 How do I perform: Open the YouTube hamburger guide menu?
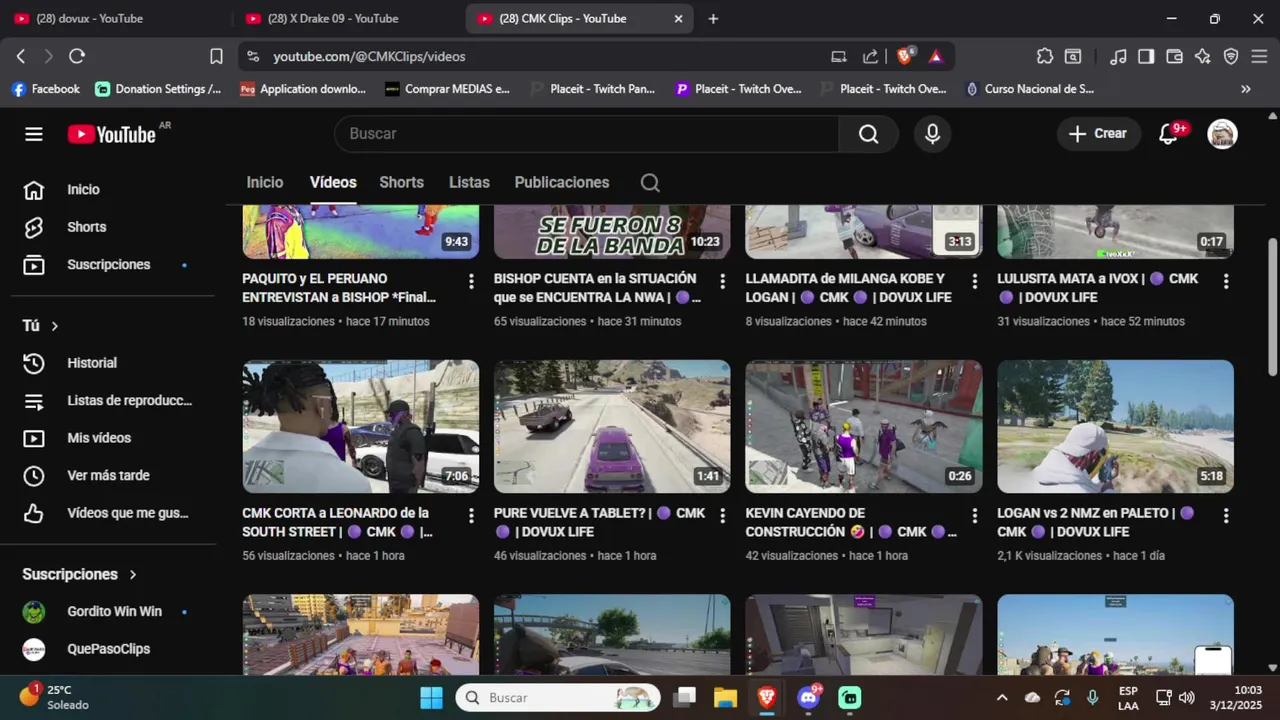(34, 134)
